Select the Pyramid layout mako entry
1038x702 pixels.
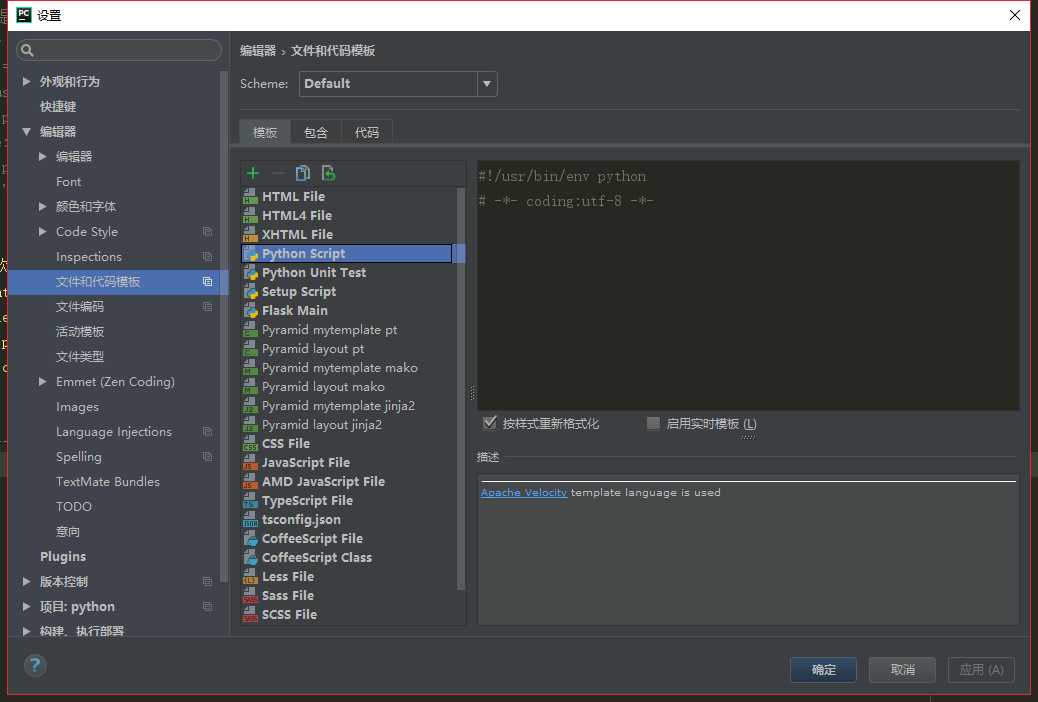(x=323, y=387)
